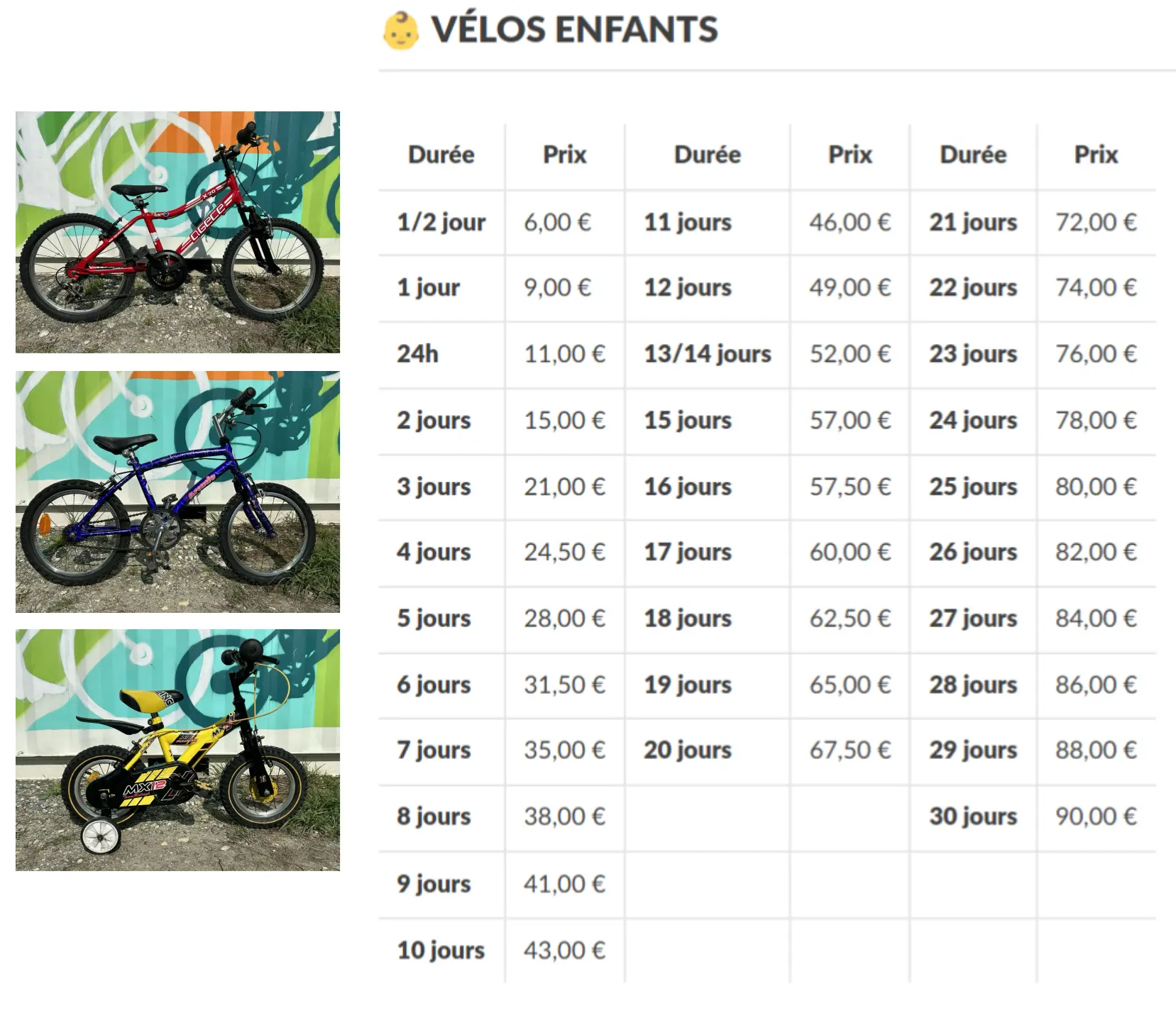The image size is (1176, 1013).
Task: Click the baby face emoji icon
Action: pos(401,31)
